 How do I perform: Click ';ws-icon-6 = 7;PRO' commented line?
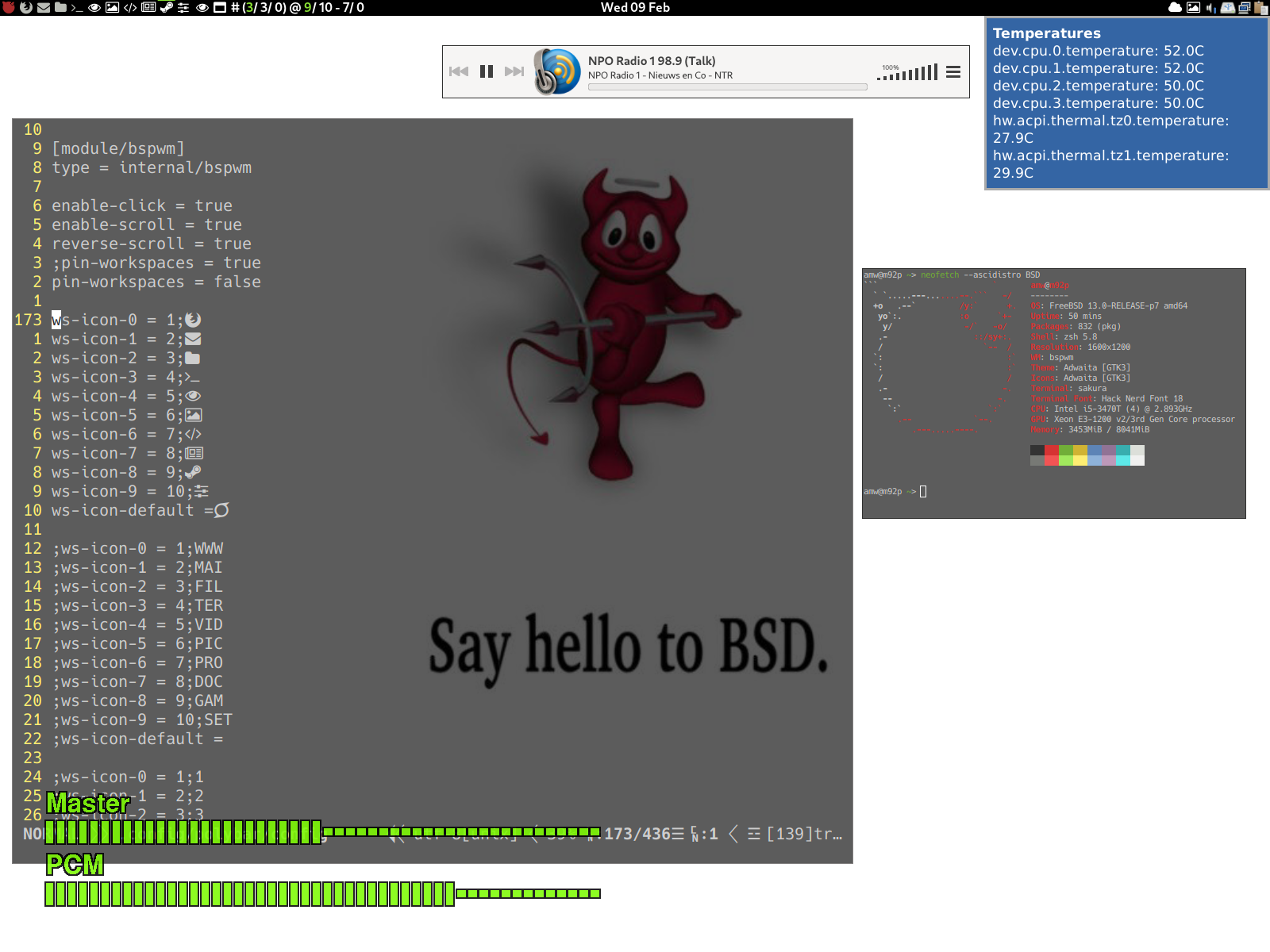(137, 662)
